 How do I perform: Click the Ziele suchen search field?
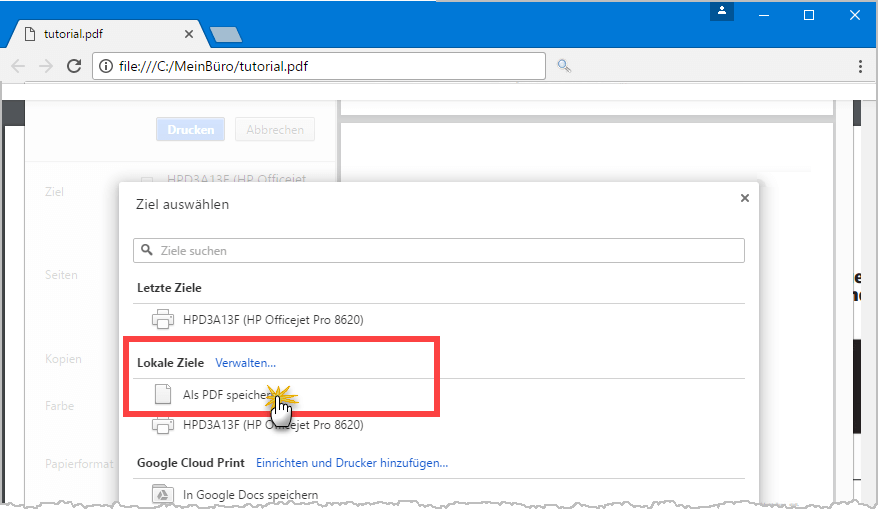pyautogui.click(x=439, y=250)
